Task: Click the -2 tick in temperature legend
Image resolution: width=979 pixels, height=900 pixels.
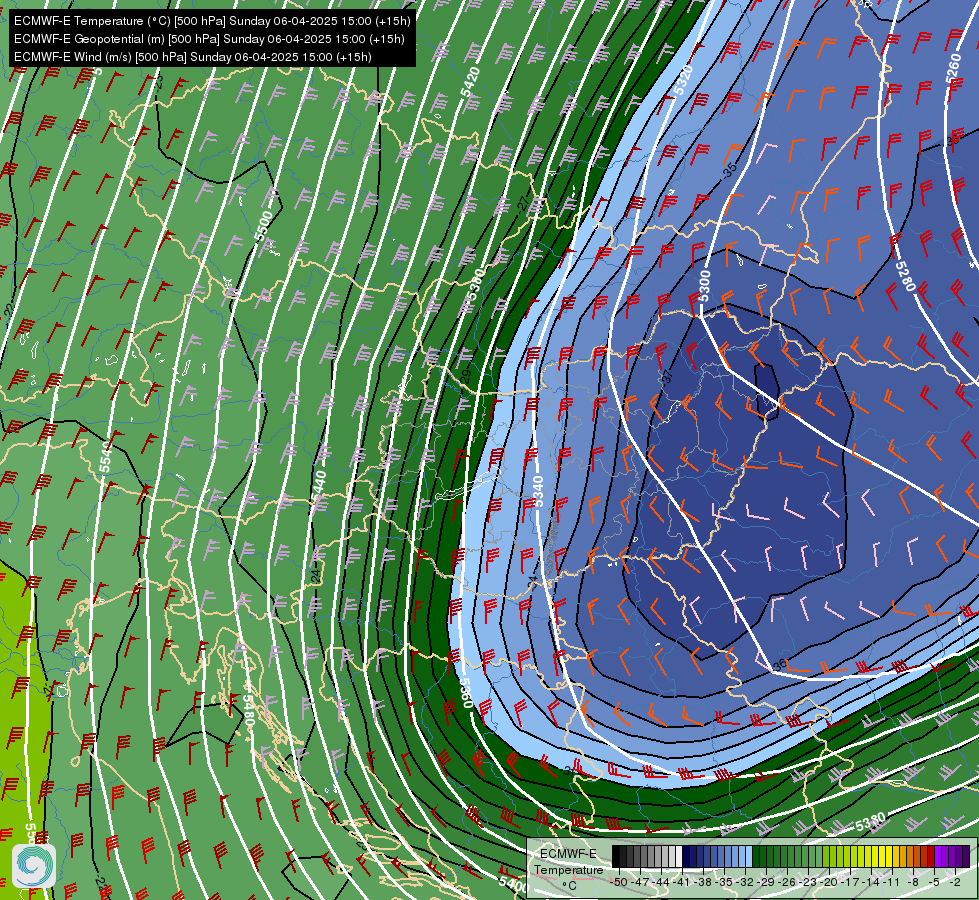Action: pos(955,882)
